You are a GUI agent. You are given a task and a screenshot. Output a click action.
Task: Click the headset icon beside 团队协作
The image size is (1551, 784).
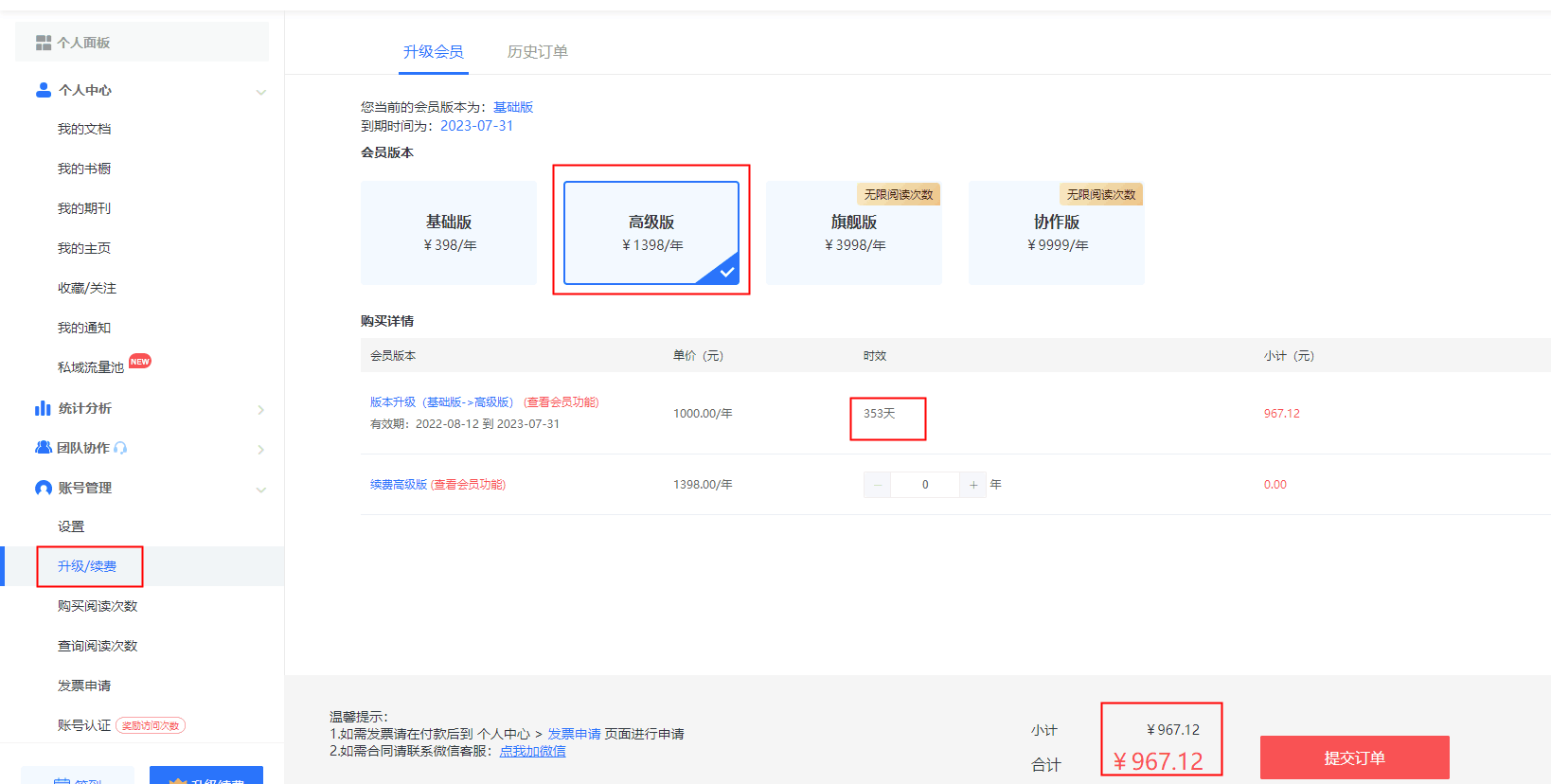tap(120, 448)
